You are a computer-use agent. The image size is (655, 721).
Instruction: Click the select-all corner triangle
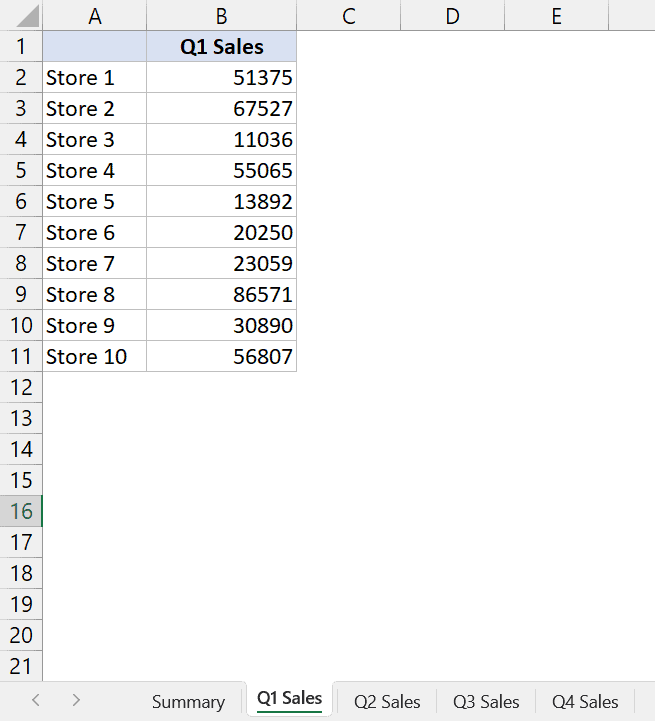point(22,15)
